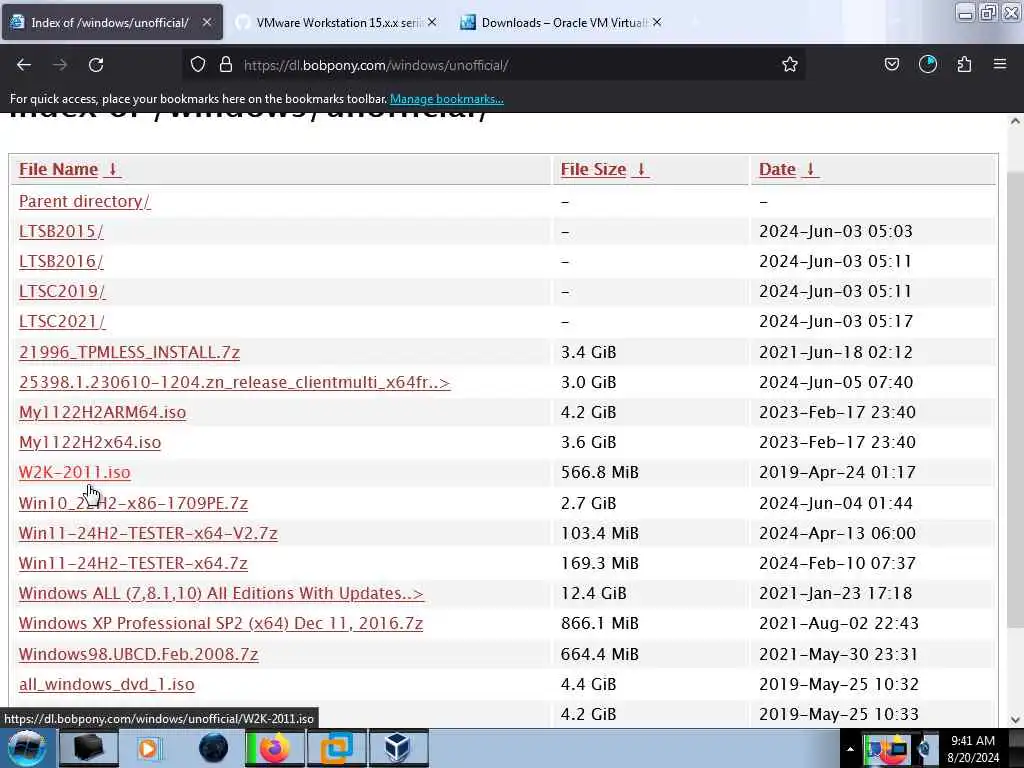
Task: Download Windows98.UBCD.Feb.2008.7z
Action: (138, 654)
